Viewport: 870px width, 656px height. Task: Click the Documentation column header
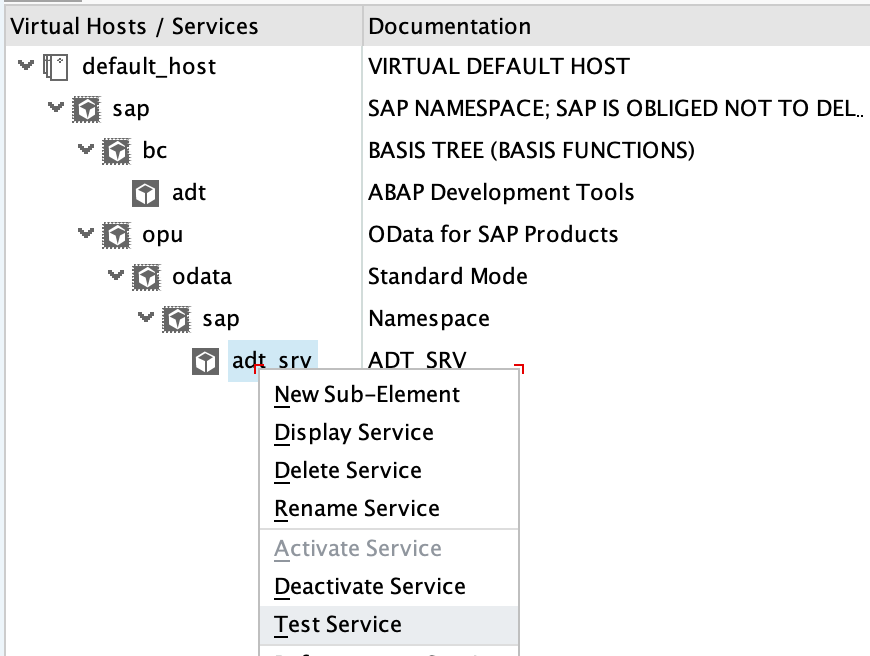pos(450,26)
